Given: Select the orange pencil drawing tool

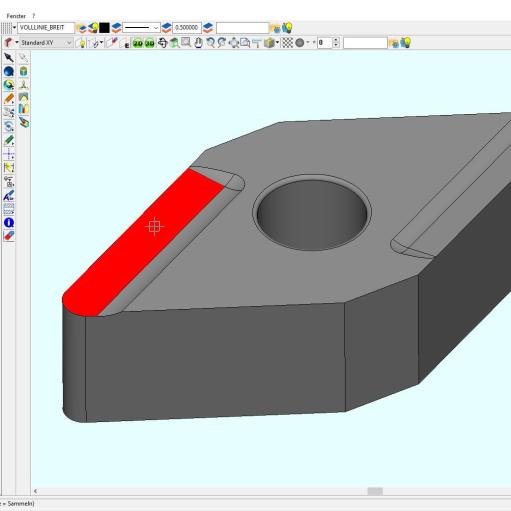Looking at the screenshot, I should pyautogui.click(x=9, y=99).
